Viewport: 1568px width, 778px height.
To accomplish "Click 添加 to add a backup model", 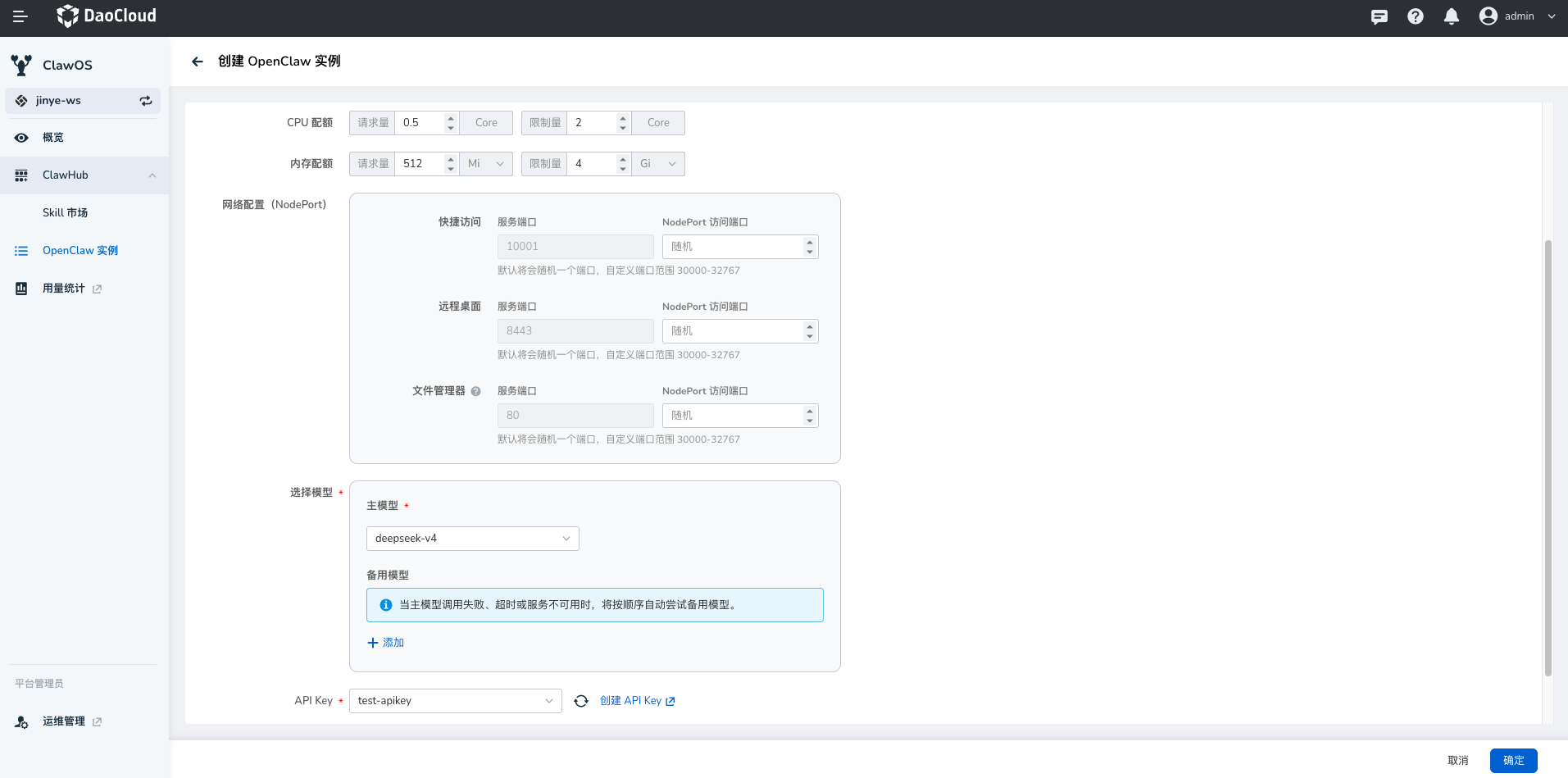I will 385,643.
